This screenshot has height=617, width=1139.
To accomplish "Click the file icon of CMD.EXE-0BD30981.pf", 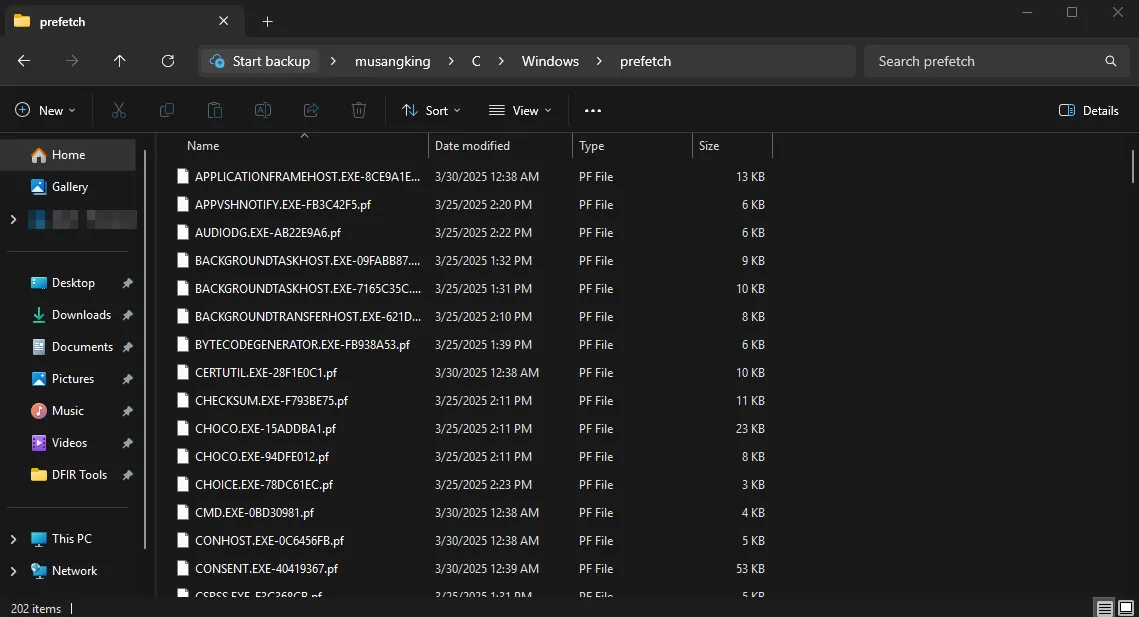I will tap(183, 512).
